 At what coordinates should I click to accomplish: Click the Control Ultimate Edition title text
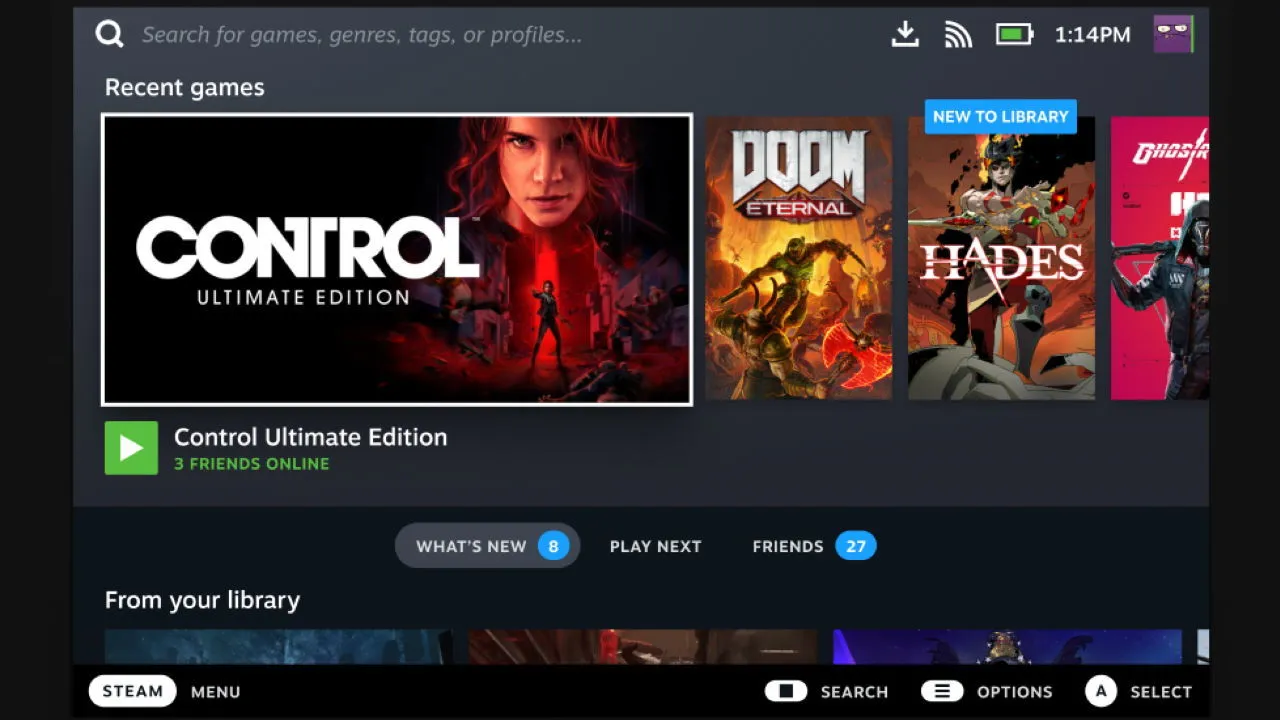pyautogui.click(x=310, y=437)
